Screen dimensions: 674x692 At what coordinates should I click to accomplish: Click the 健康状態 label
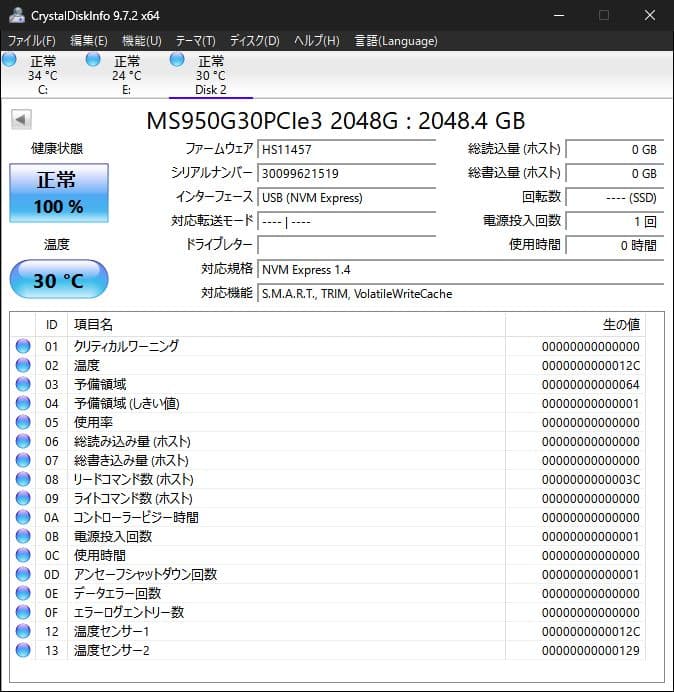point(57,149)
